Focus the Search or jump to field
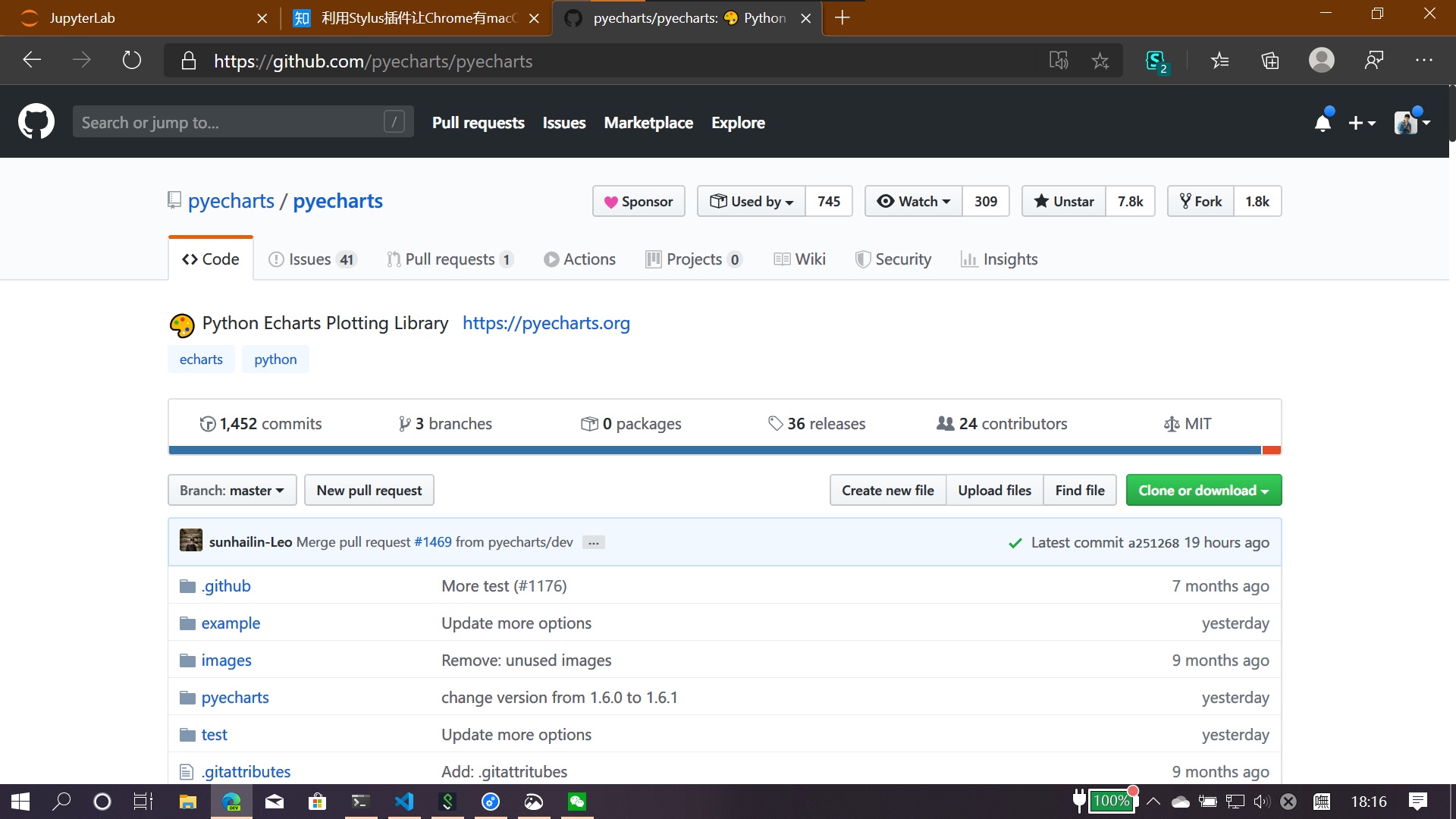The width and height of the screenshot is (1456, 819). coord(243,122)
